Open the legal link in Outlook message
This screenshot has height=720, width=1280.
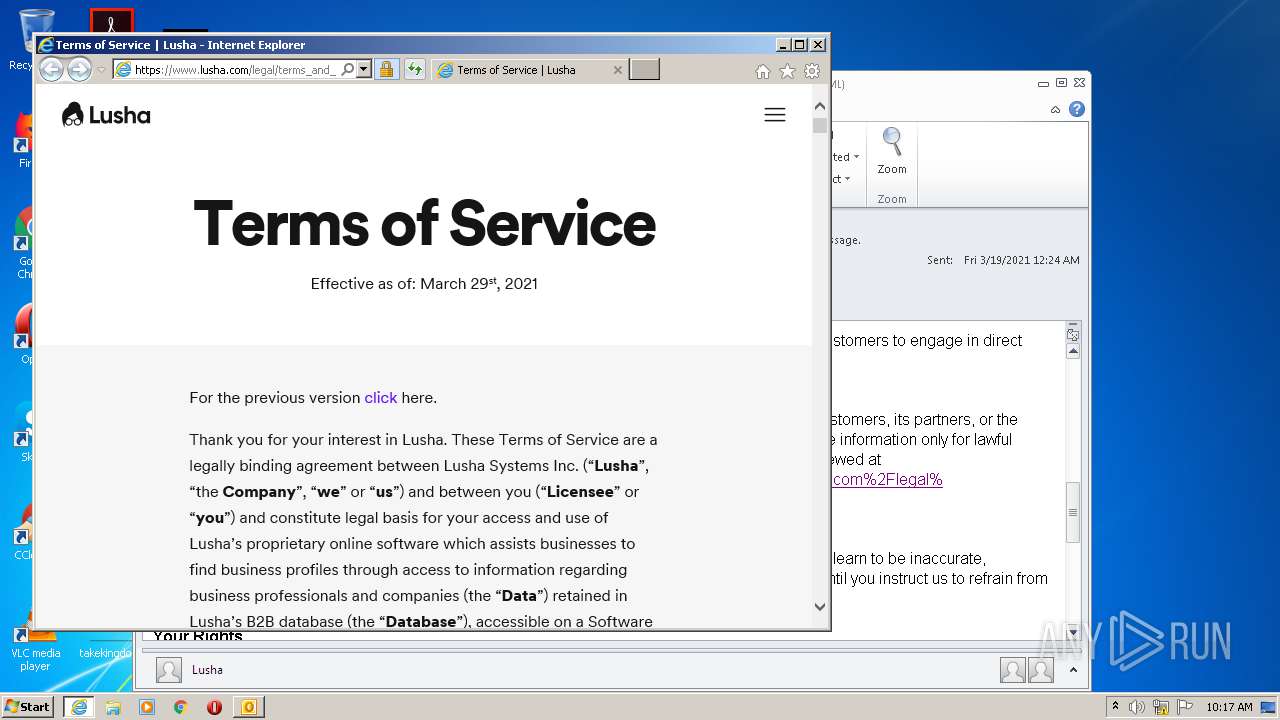887,479
